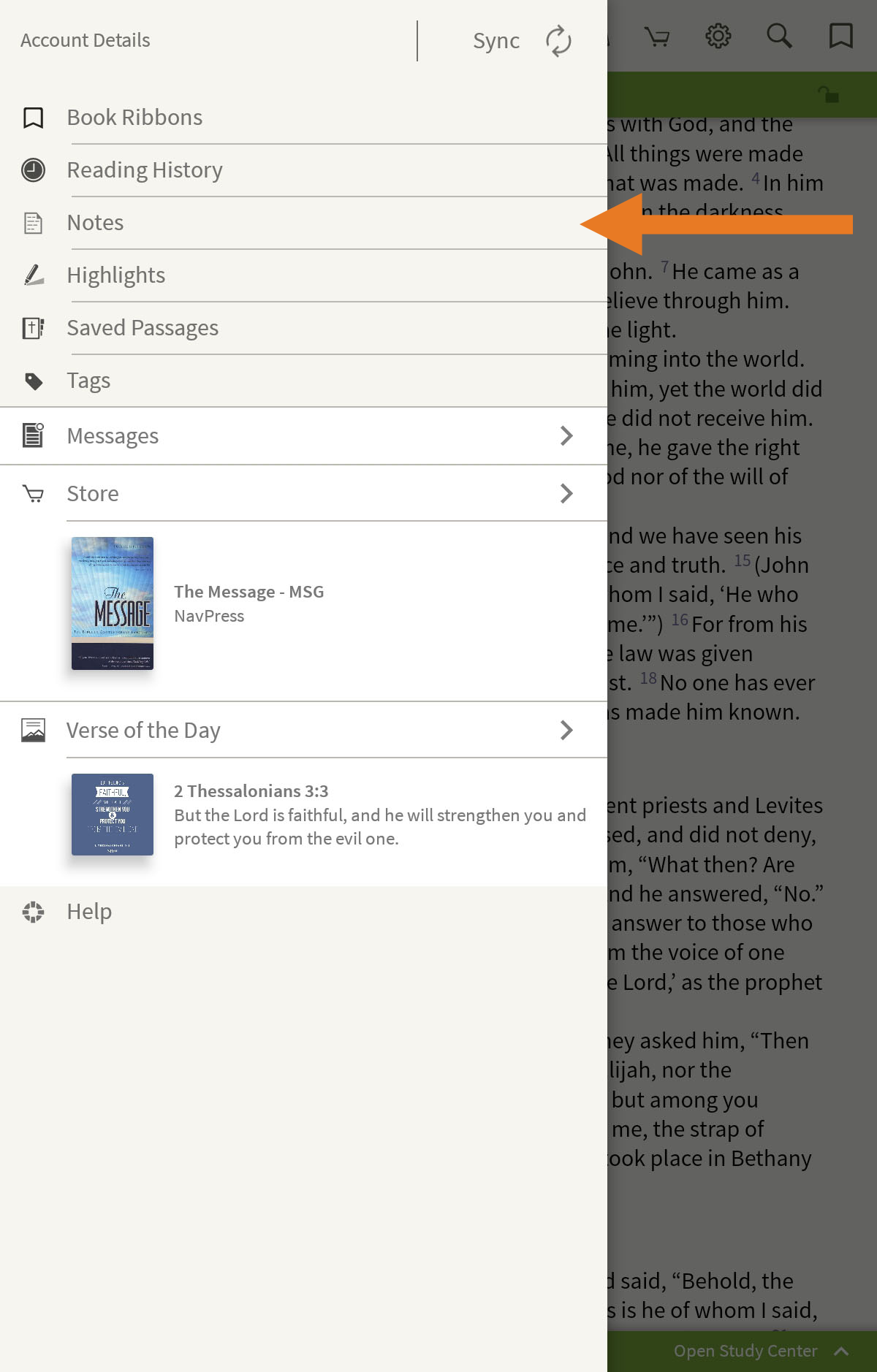
Task: Open Account Details
Action: click(x=86, y=40)
